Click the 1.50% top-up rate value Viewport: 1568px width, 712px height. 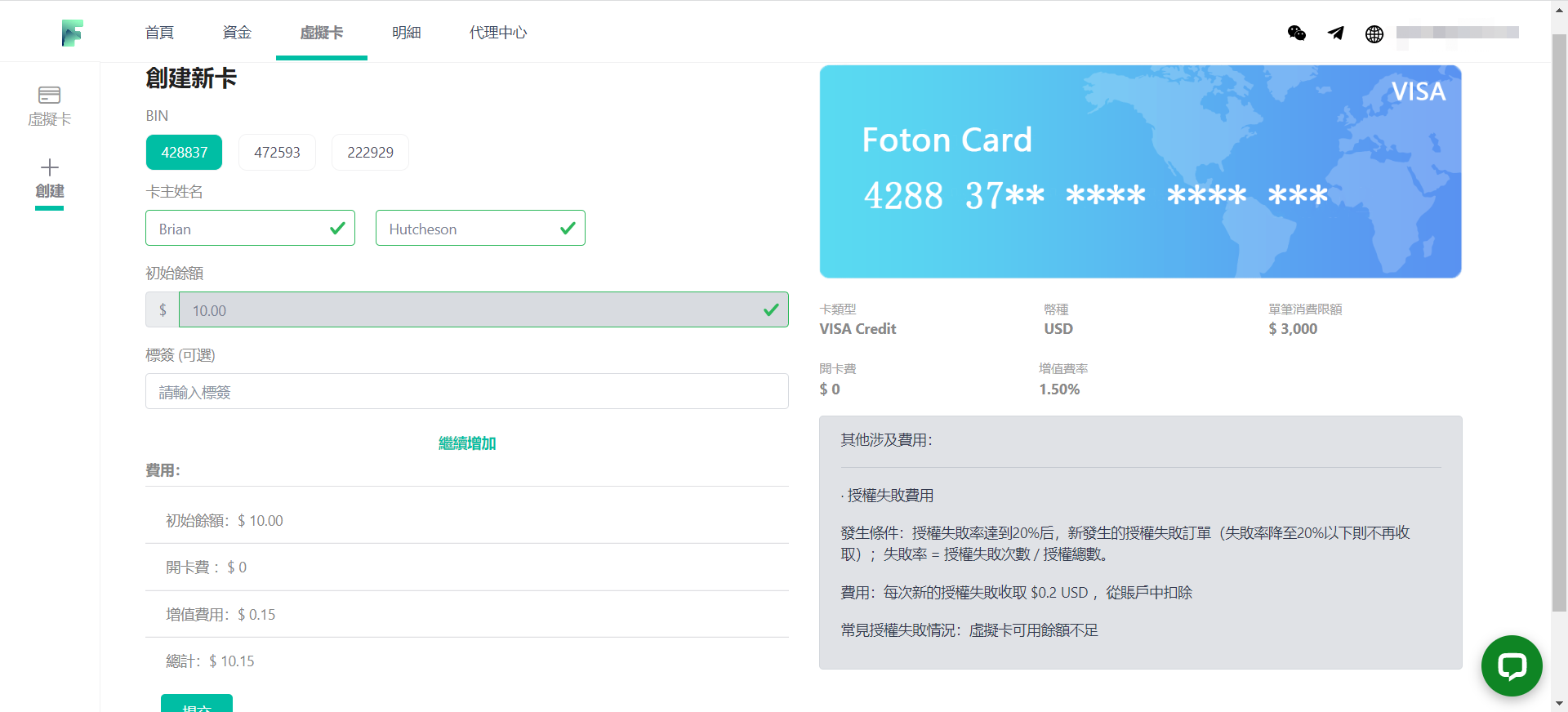(x=1059, y=389)
